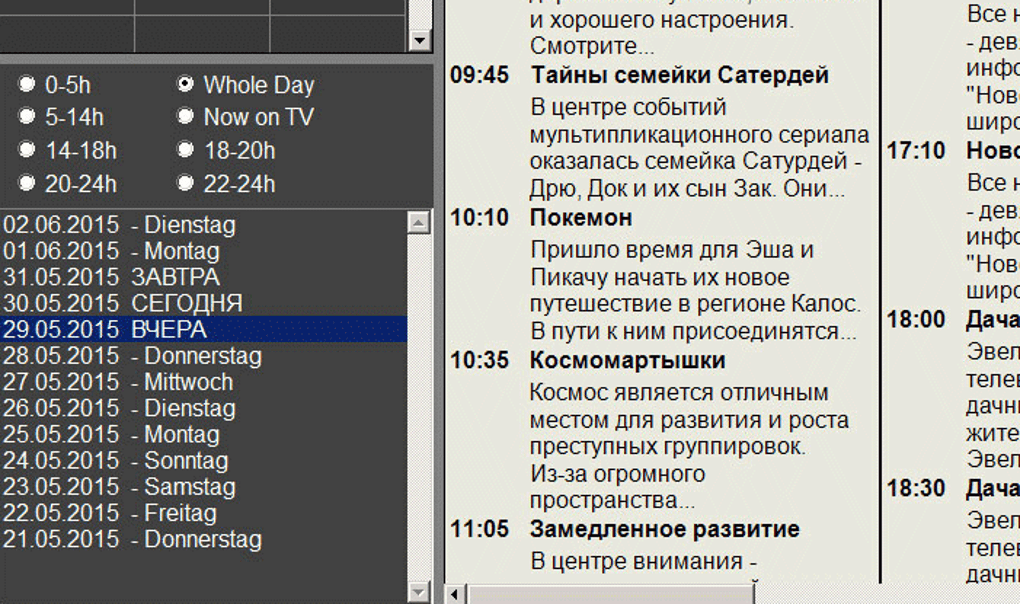Screen dimensions: 1020x604
Task: Select date 30.05.2015 СЕГОДНЯ
Action: click(204, 303)
